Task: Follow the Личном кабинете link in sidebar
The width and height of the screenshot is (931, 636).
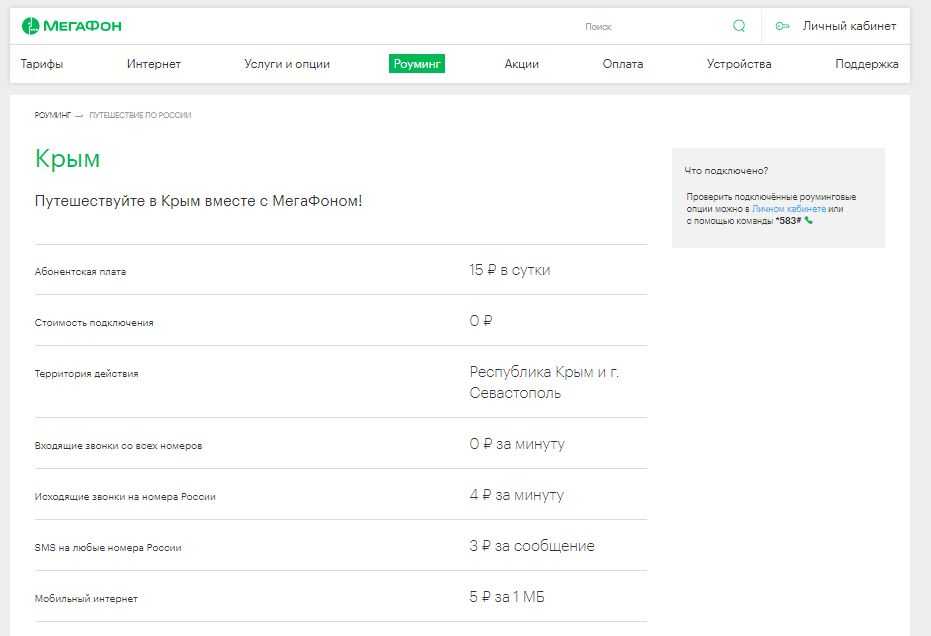Action: (x=789, y=209)
